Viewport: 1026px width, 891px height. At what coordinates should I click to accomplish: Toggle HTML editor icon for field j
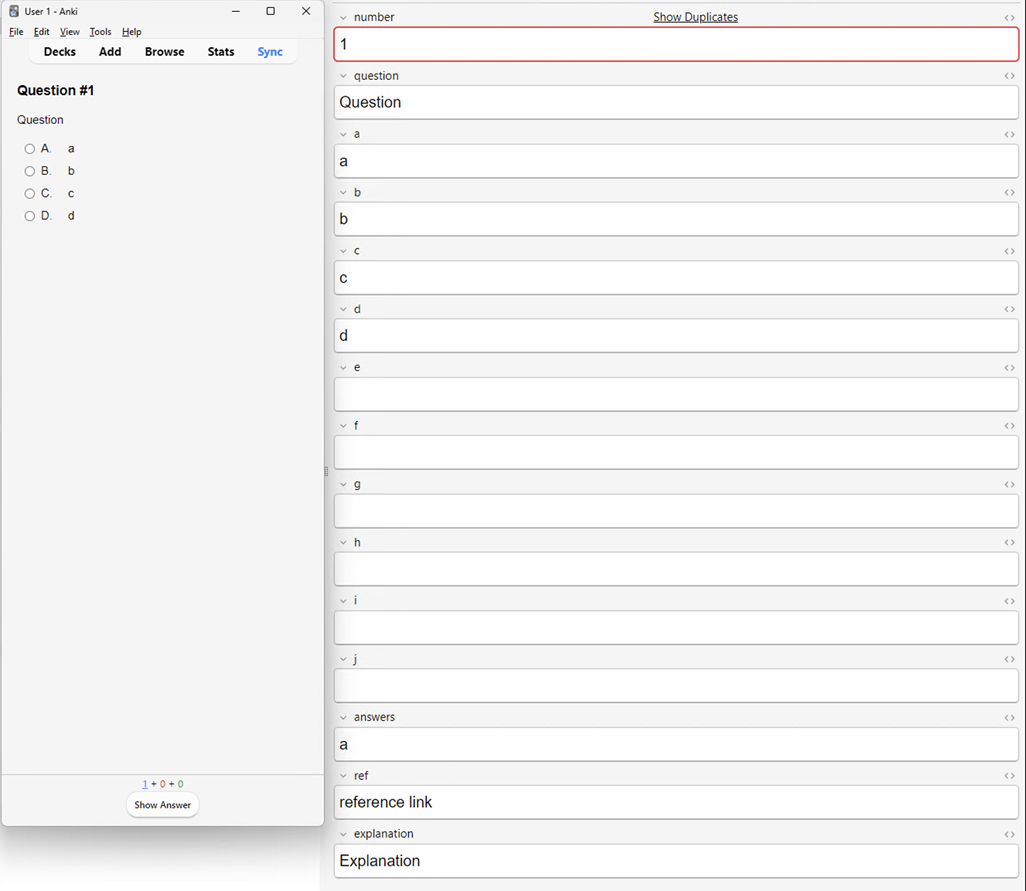coord(1009,659)
